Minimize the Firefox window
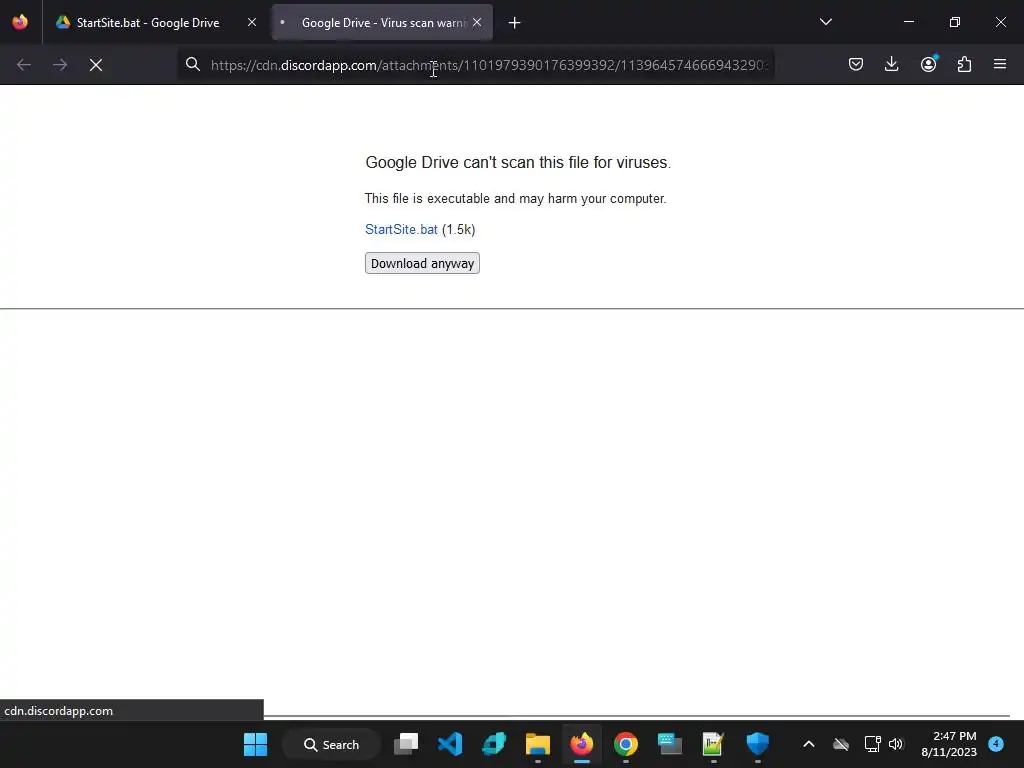 pos(908,22)
